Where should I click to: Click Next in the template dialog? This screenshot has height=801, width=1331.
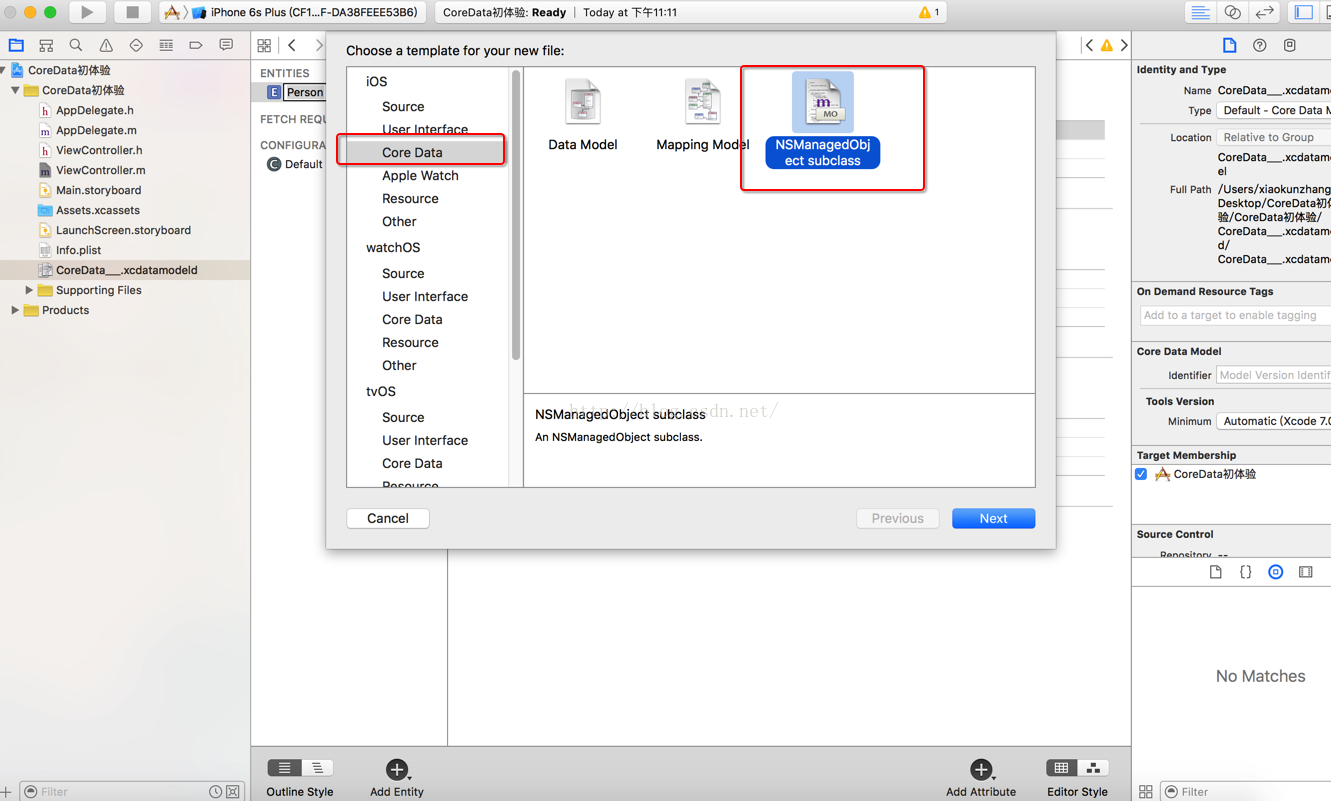pyautogui.click(x=993, y=518)
